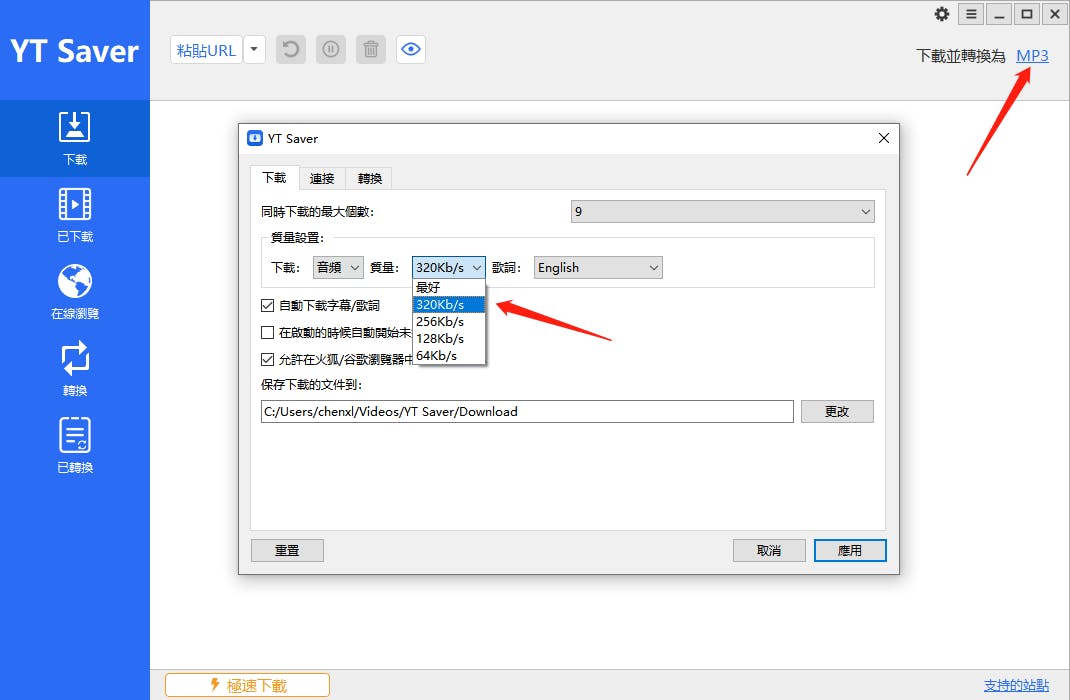Viewport: 1070px width, 700px height.
Task: Expand the Paste URL dropdown arrow
Action: point(255,50)
